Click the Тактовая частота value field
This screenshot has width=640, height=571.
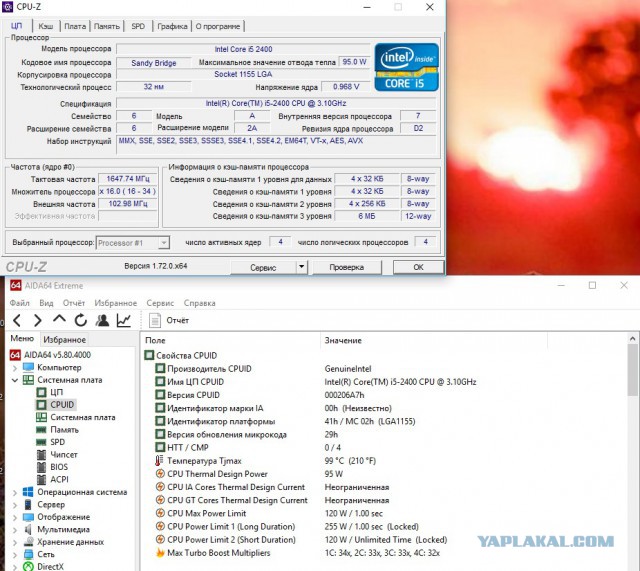pos(128,179)
